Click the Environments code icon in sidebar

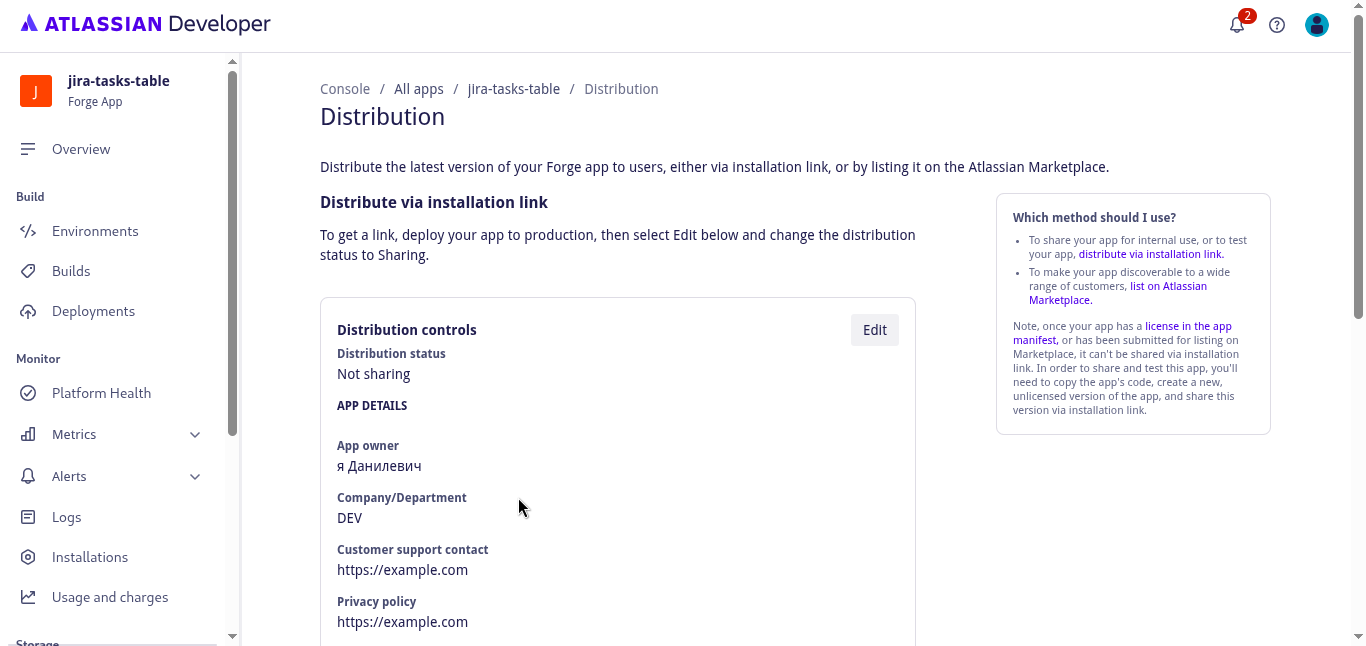pyautogui.click(x=28, y=231)
